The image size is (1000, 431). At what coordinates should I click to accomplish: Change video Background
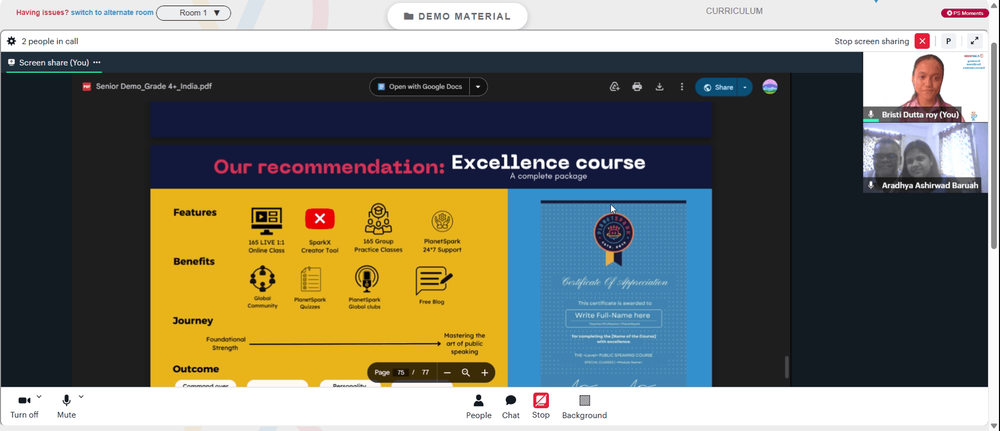(584, 407)
